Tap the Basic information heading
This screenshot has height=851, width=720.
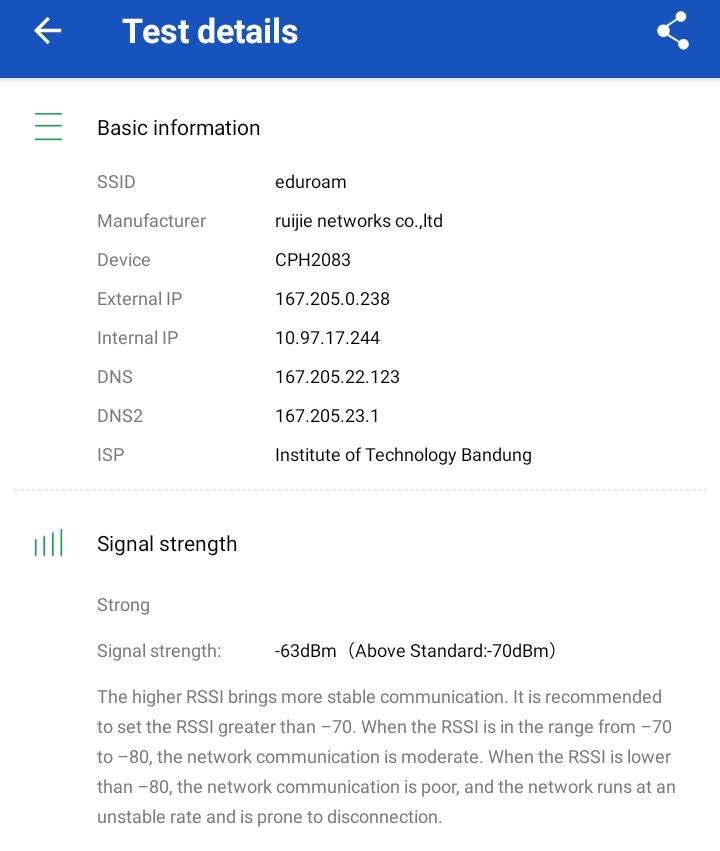[x=178, y=128]
